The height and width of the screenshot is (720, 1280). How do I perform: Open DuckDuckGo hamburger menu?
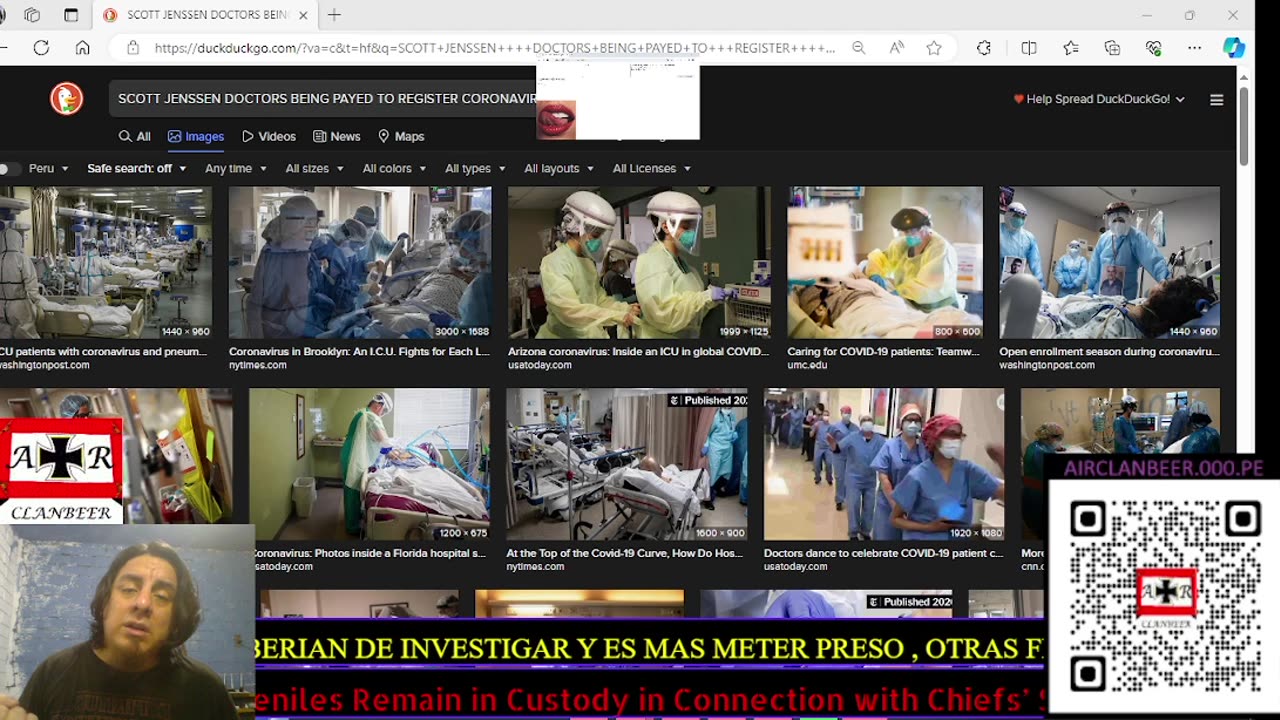point(1216,99)
